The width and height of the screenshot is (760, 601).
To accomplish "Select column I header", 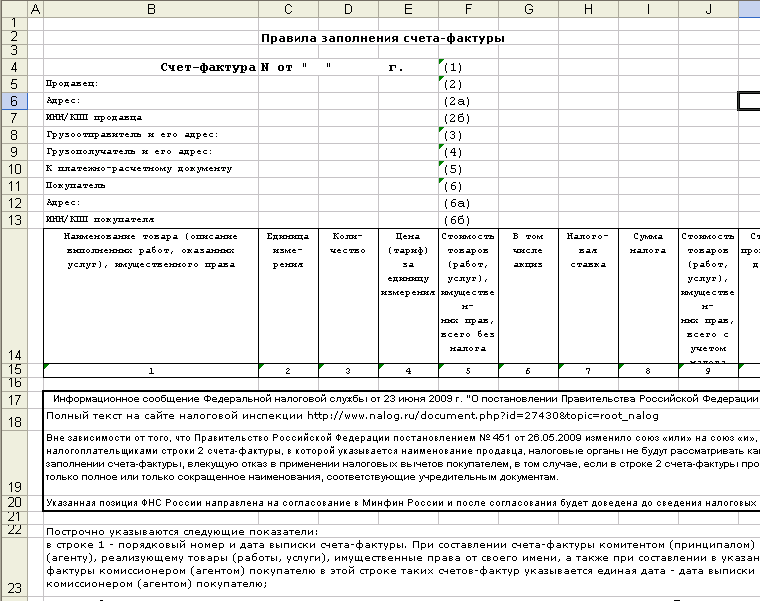I will [x=649, y=9].
